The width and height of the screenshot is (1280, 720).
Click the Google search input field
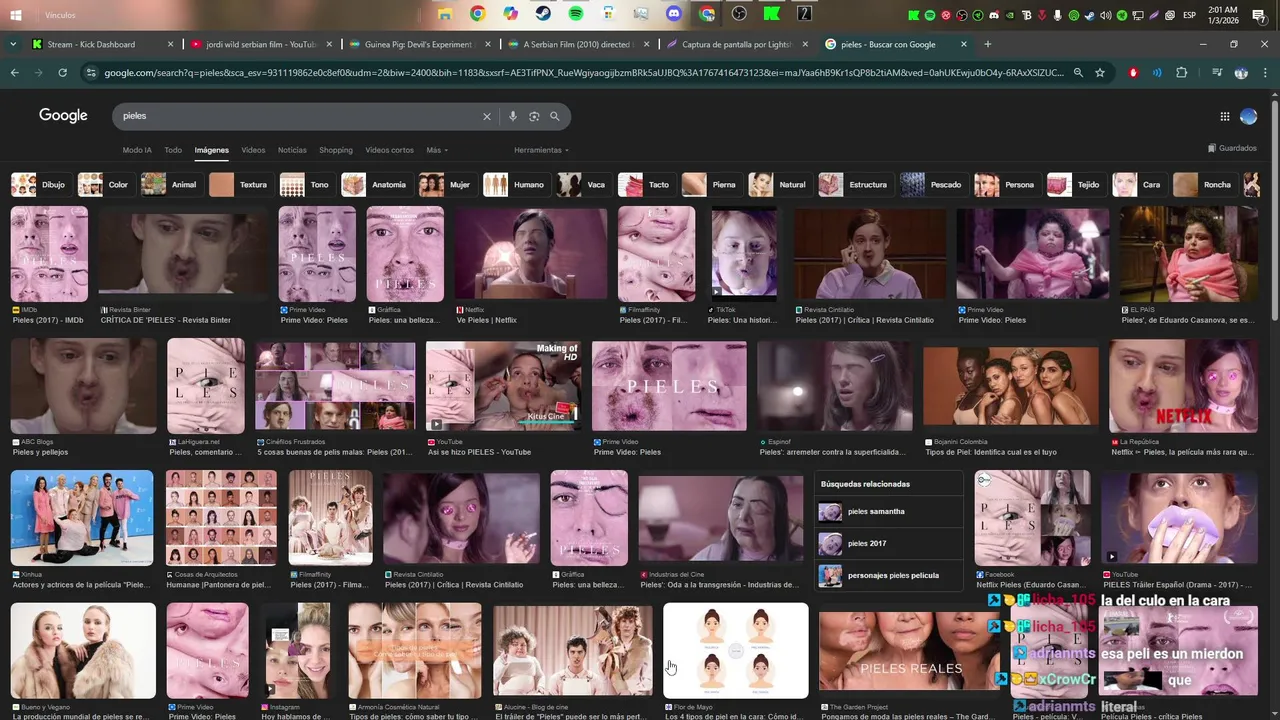[300, 116]
